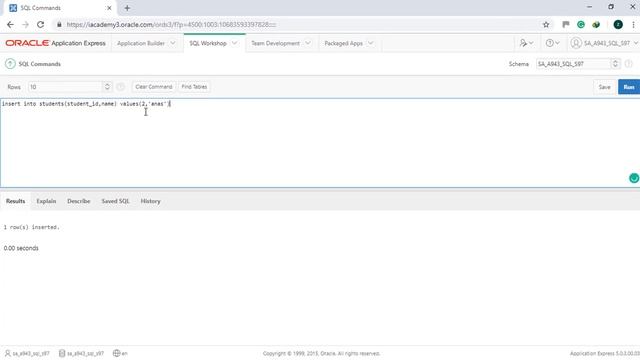Switch to the Explain tab

(46, 201)
